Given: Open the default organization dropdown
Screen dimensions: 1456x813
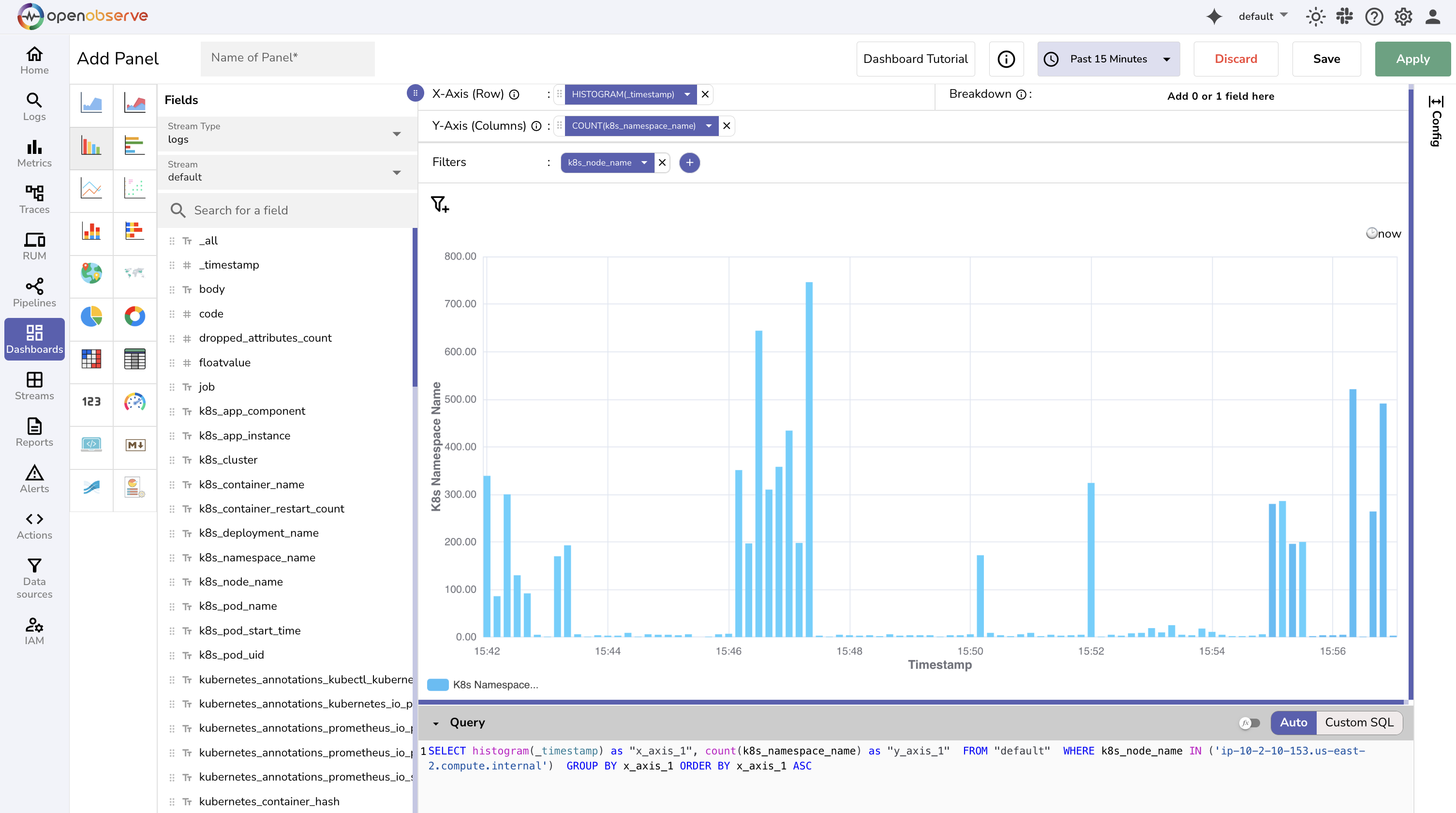Looking at the screenshot, I should pos(1263,16).
